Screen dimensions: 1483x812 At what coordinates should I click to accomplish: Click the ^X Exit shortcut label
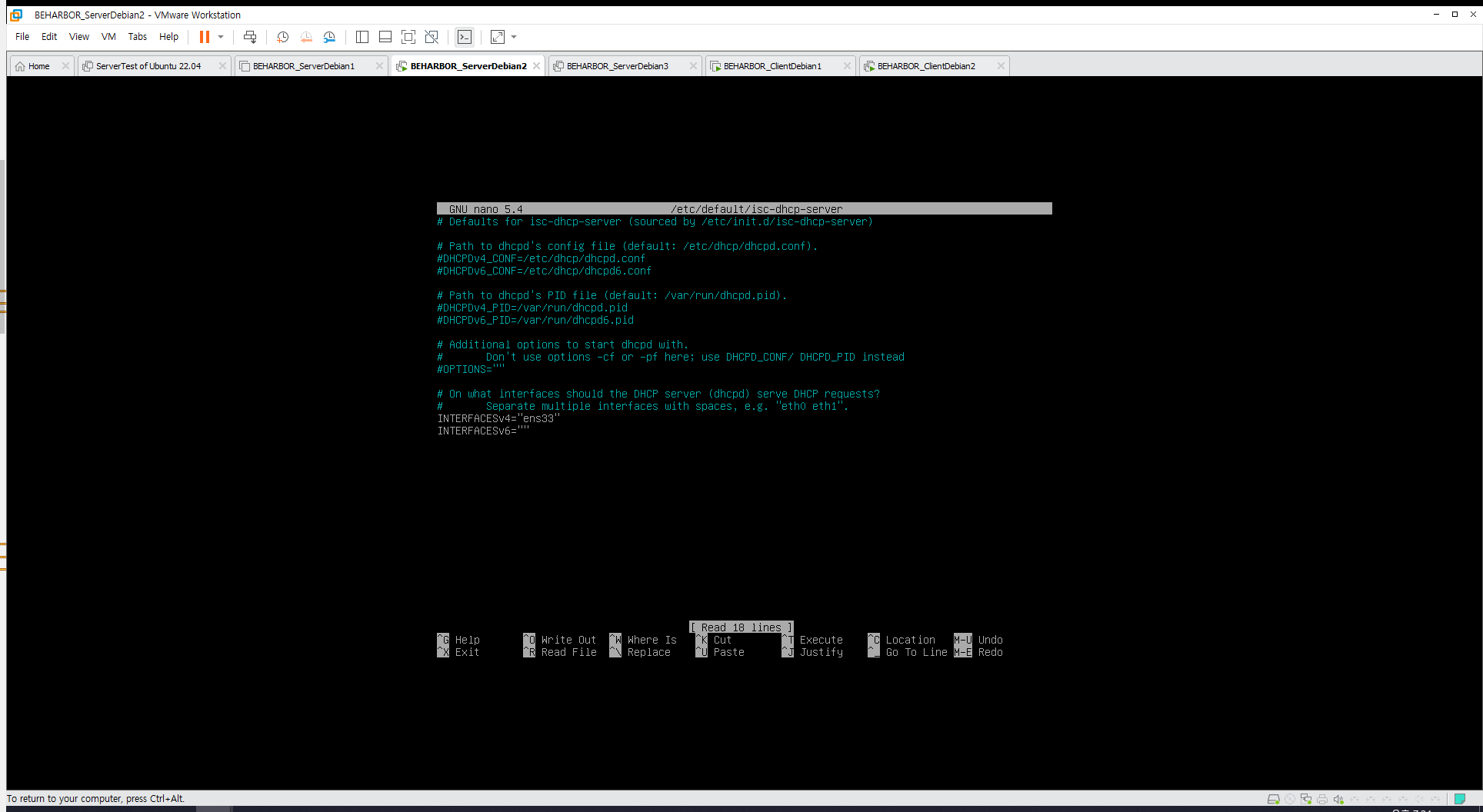458,652
